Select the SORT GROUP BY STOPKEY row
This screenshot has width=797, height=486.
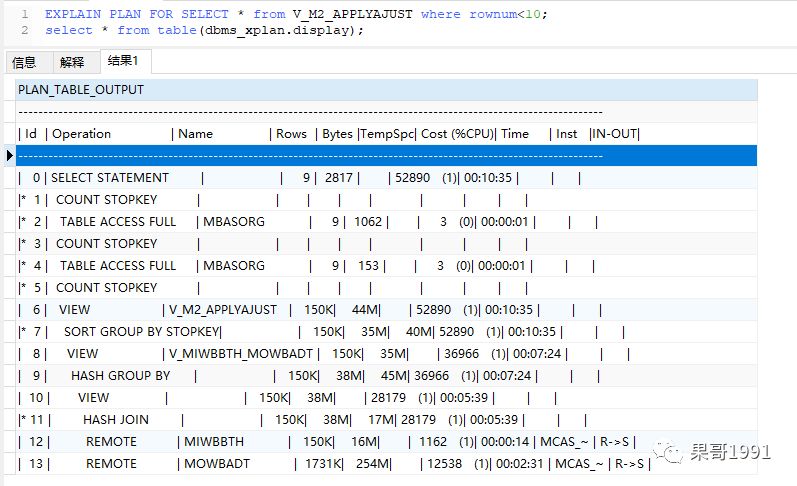point(386,331)
